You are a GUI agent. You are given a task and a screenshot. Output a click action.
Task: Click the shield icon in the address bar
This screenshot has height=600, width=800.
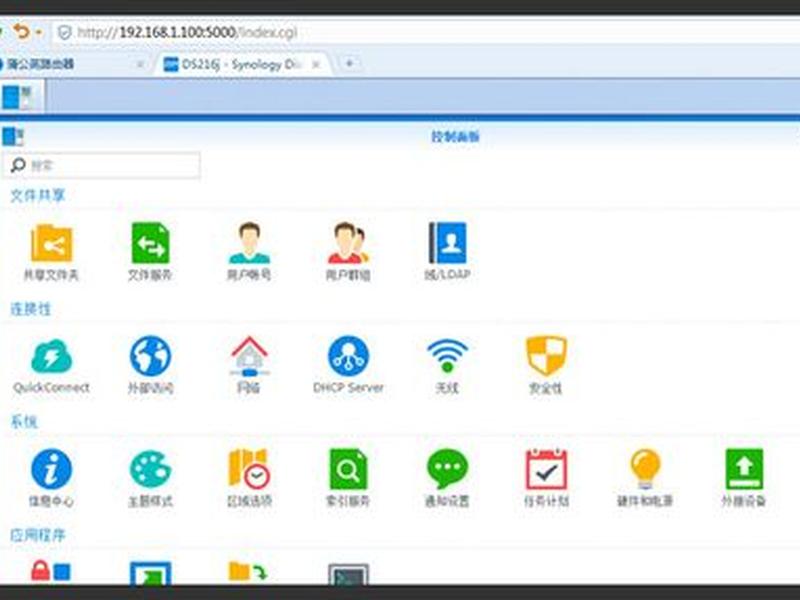tap(64, 33)
